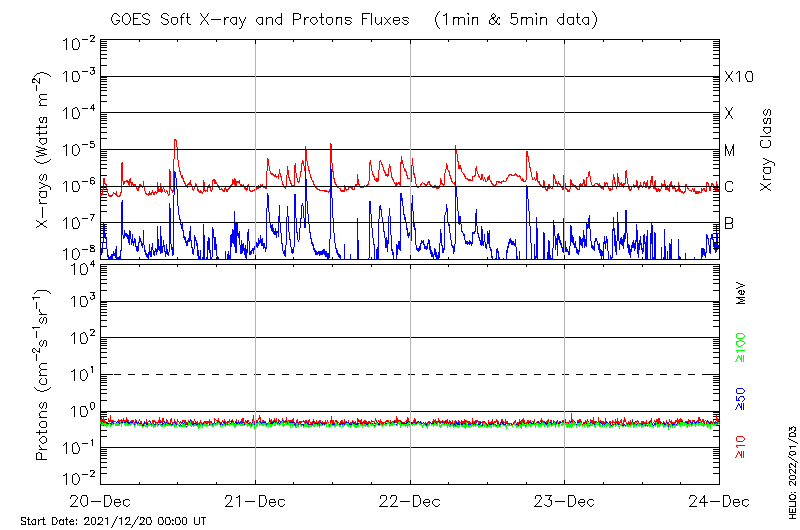
Task: Select the blue ≥50 MeV legend label
Action: [x=741, y=399]
